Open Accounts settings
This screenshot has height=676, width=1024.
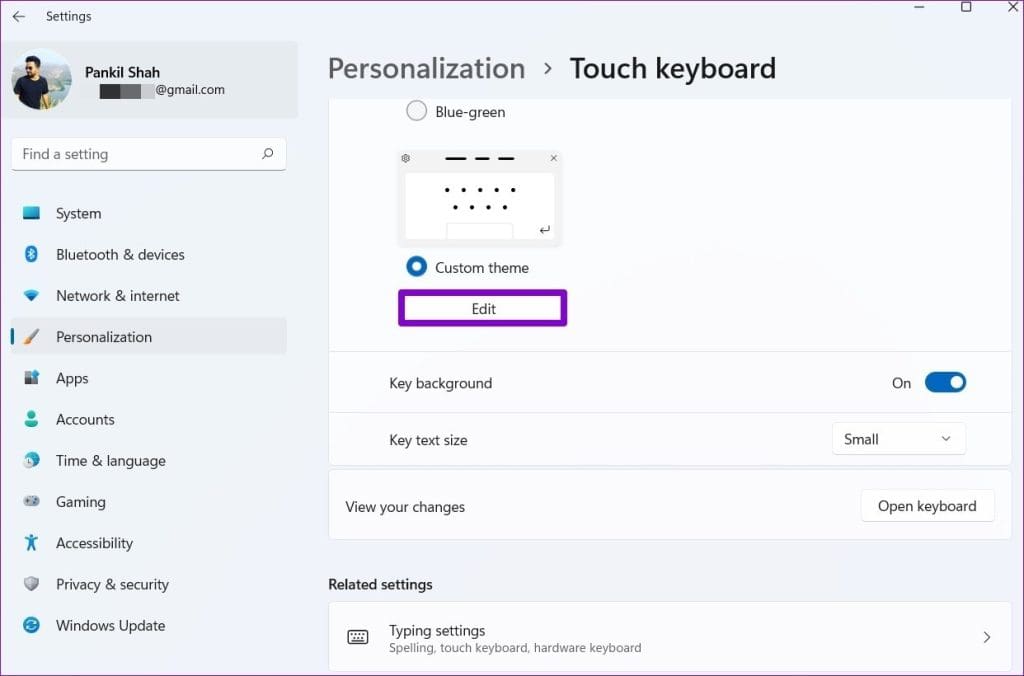[85, 419]
